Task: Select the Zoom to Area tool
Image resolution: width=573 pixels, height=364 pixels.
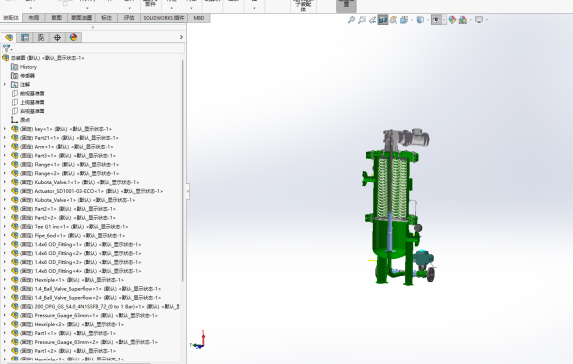Action: (x=362, y=20)
